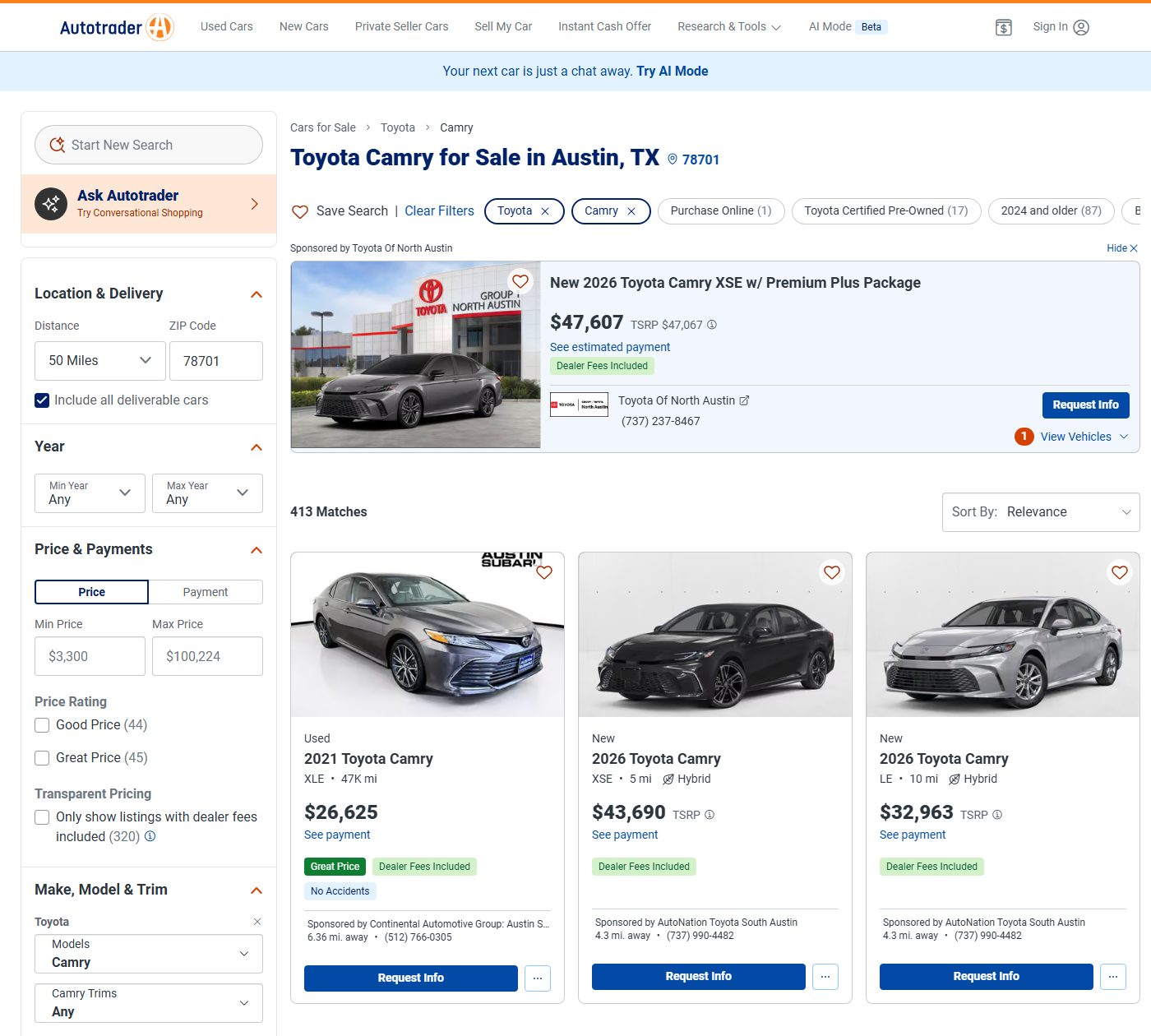This screenshot has width=1151, height=1036.
Task: Collapse the Make, Model & Trim section
Action: [x=257, y=890]
